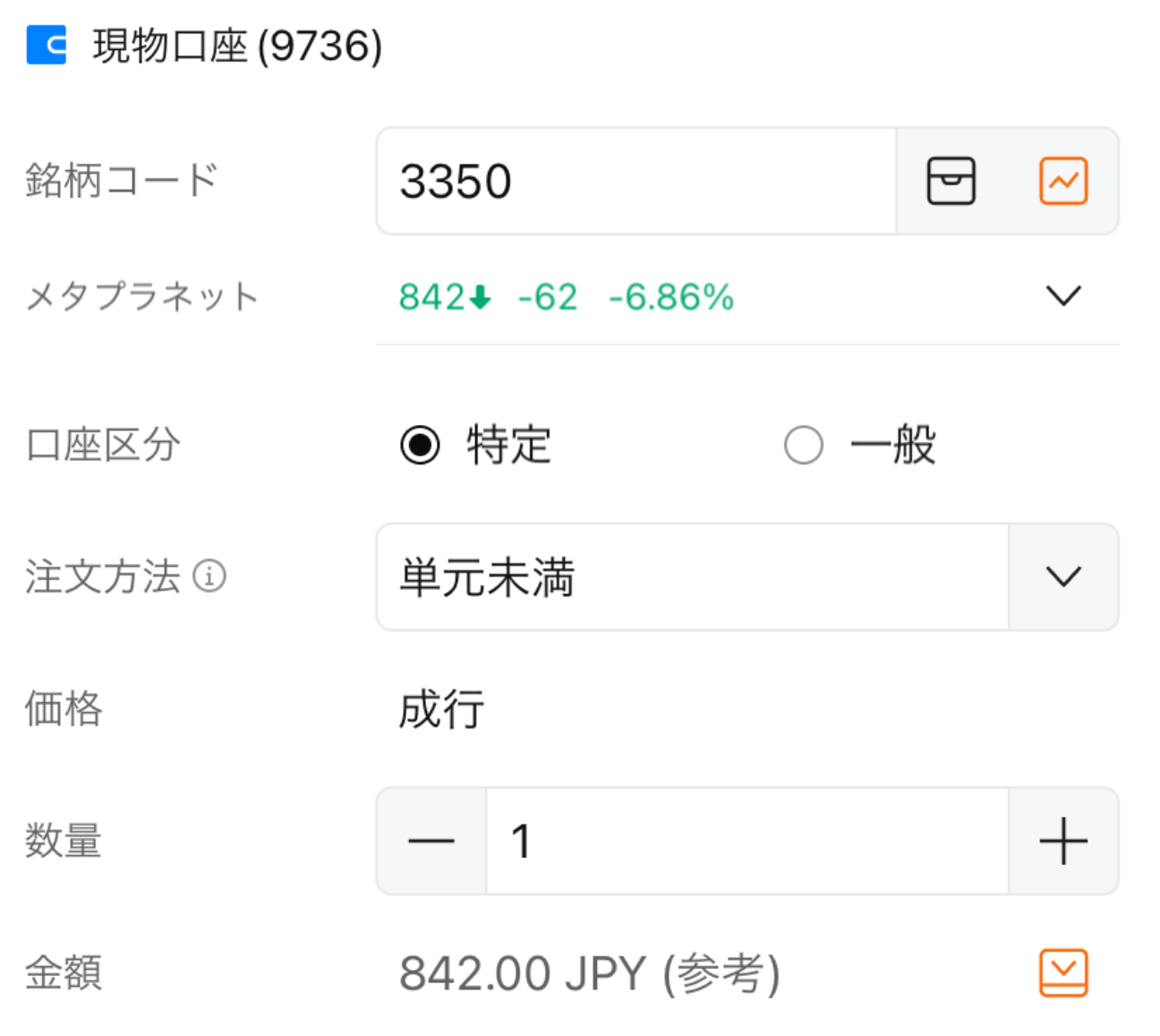This screenshot has width=1160, height=1036.
Task: Click the メタプラネット stock name label
Action: point(142,296)
